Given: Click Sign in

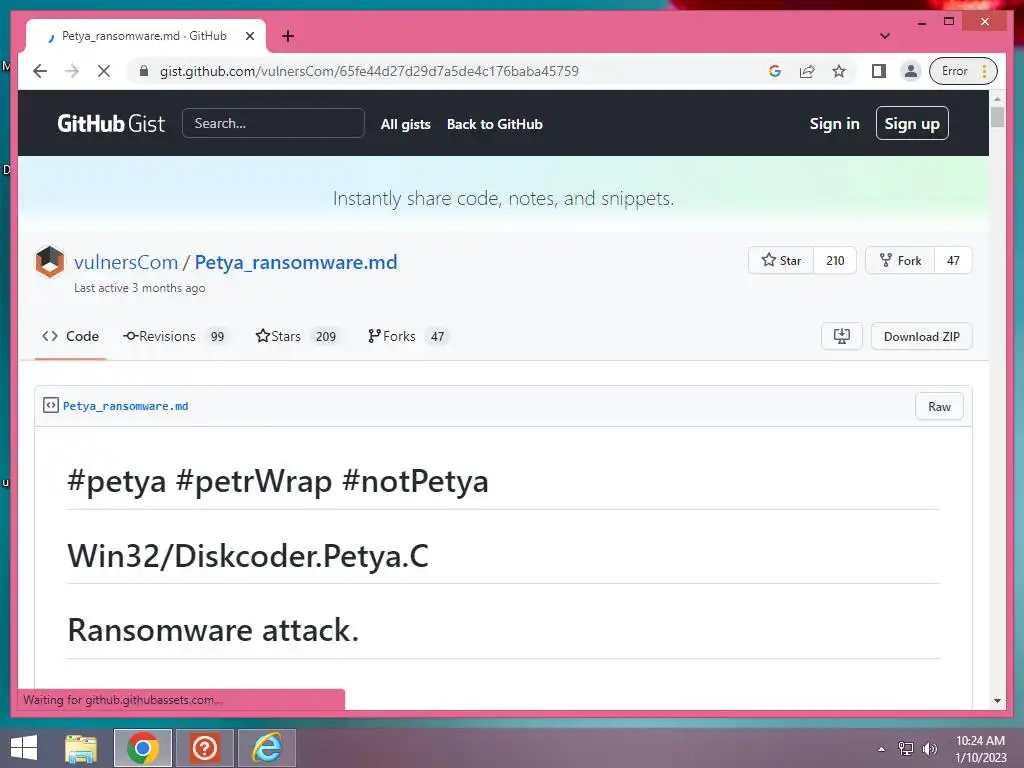Looking at the screenshot, I should (x=834, y=123).
